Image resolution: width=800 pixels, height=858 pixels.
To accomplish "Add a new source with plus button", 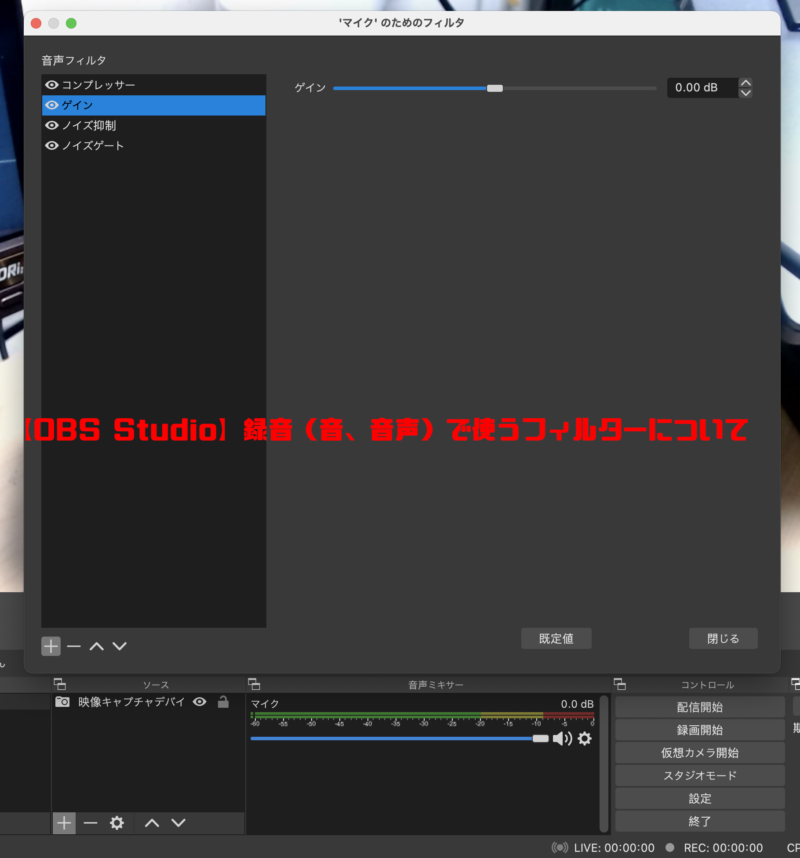I will pyautogui.click(x=64, y=822).
